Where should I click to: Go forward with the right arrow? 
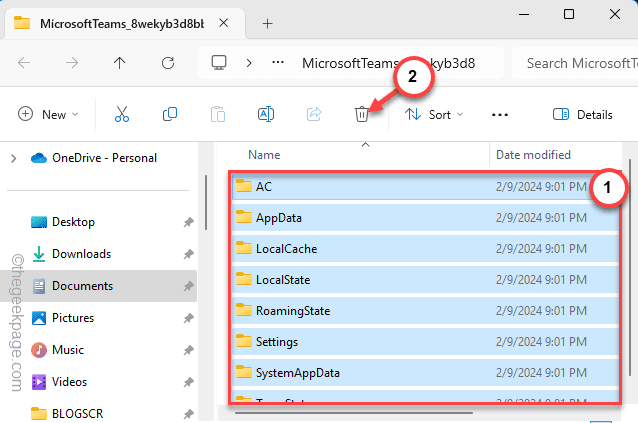(72, 63)
